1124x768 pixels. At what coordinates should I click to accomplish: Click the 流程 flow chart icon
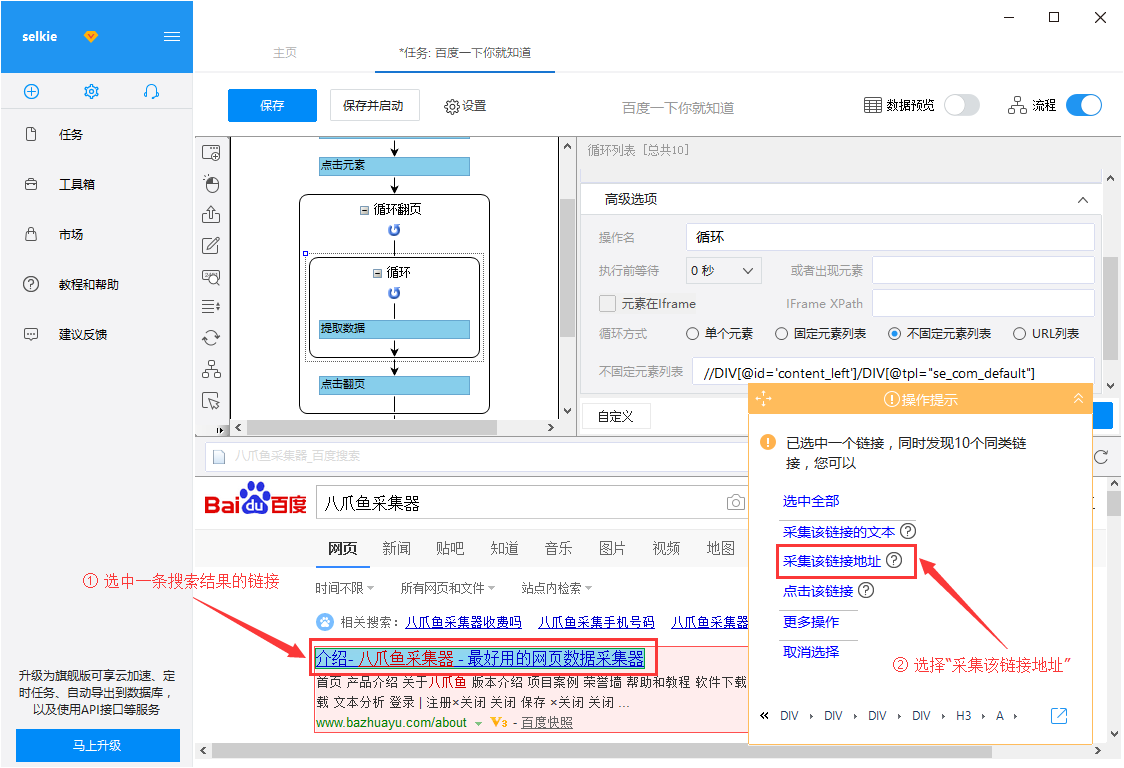click(1017, 105)
